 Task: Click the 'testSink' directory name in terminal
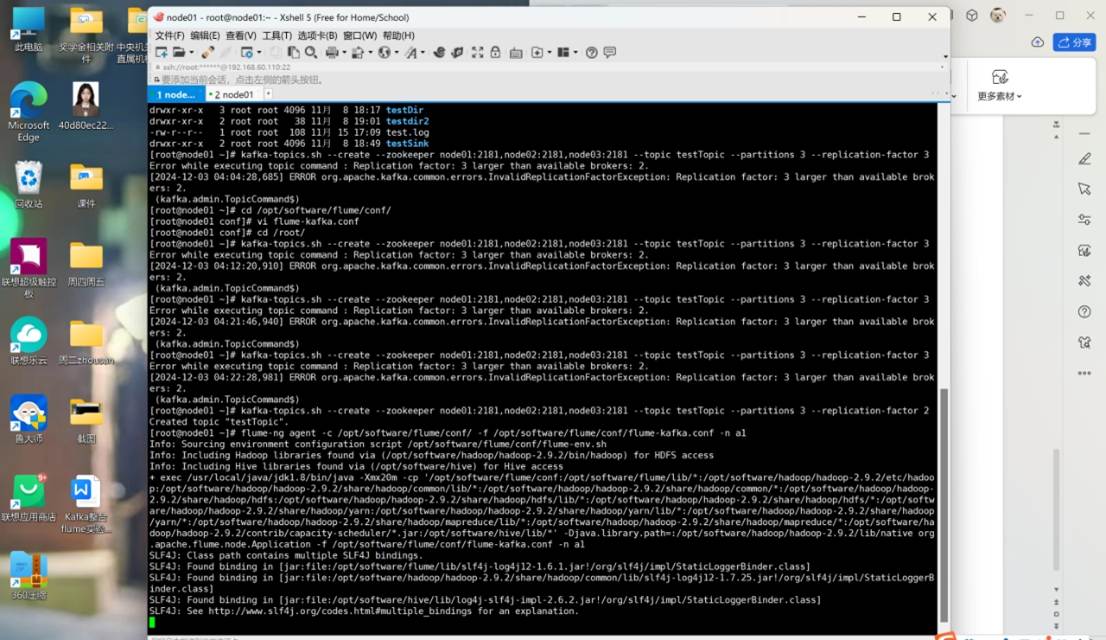(407, 143)
